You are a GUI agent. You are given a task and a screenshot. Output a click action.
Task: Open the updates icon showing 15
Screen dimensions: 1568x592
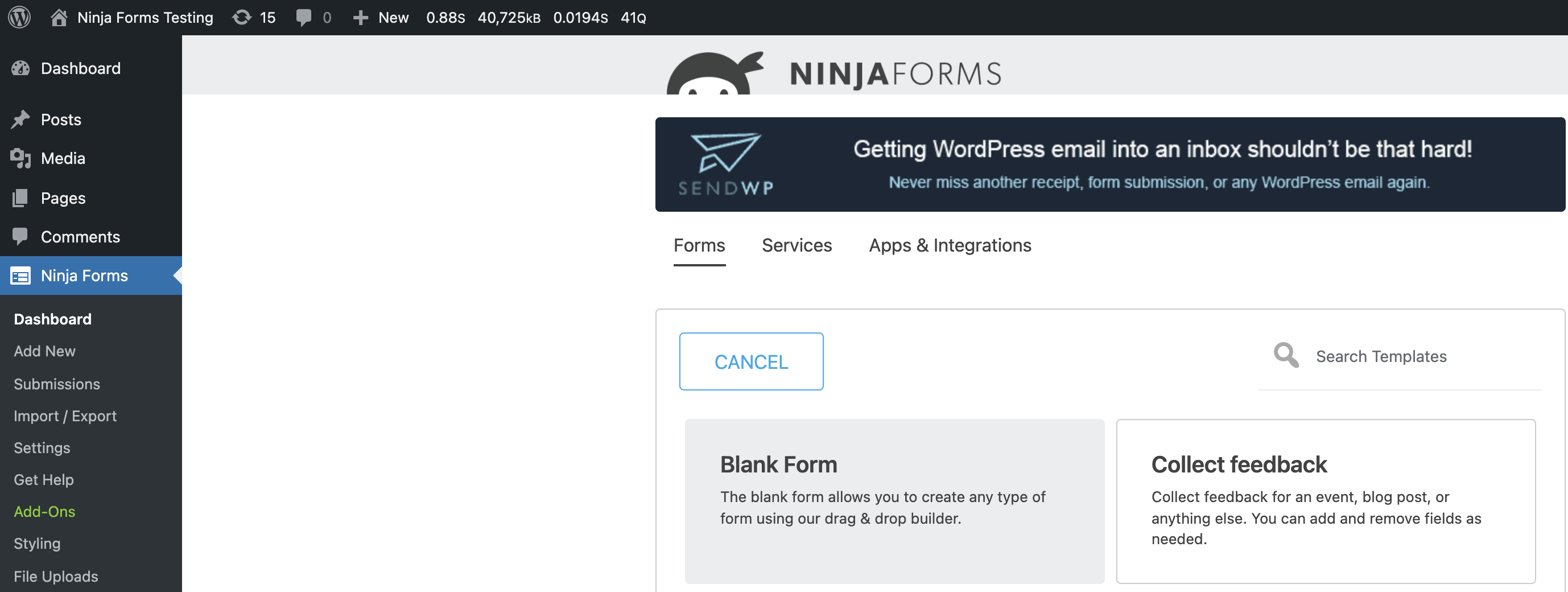(242, 17)
